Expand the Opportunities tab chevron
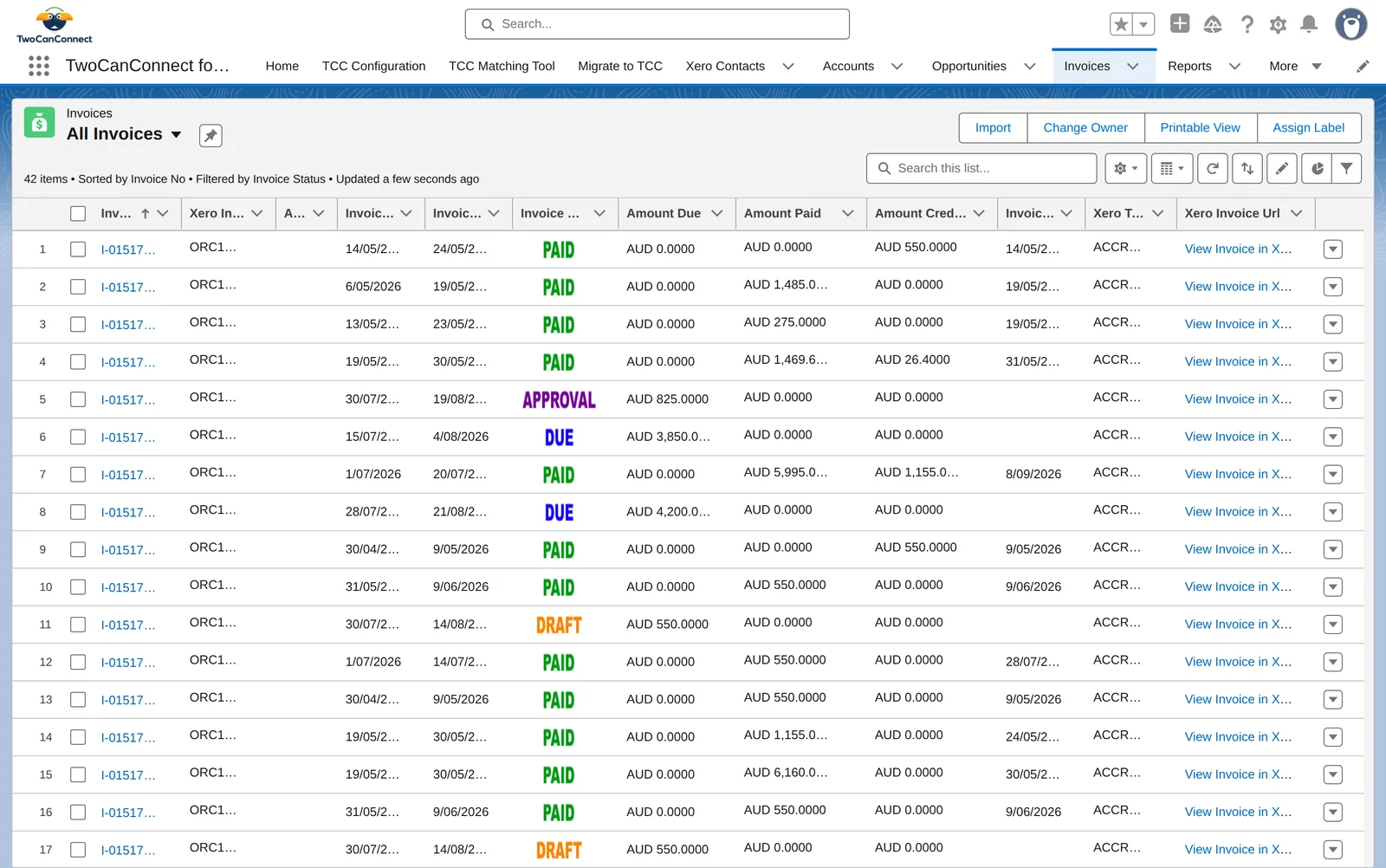 1030,66
